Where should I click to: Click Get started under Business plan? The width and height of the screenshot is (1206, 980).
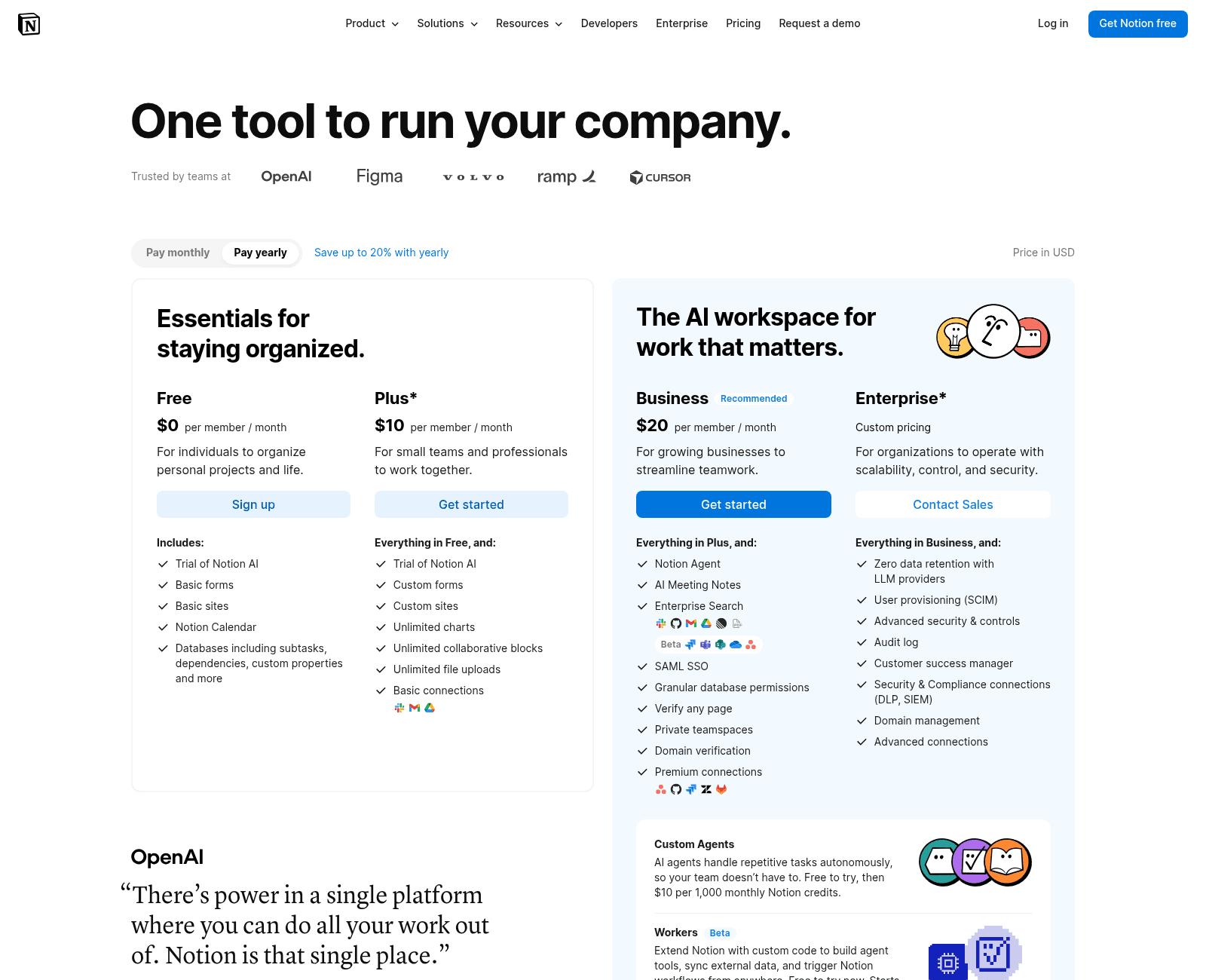(733, 504)
